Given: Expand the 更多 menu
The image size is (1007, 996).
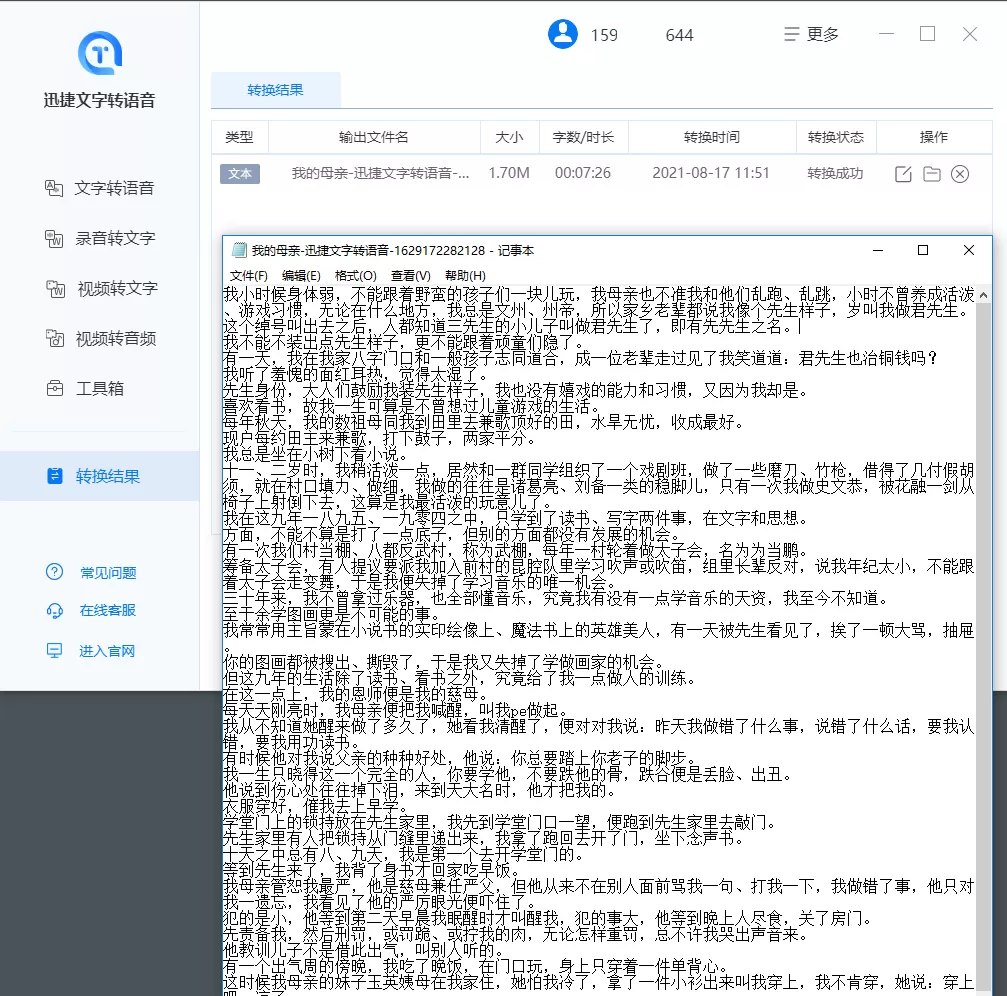Looking at the screenshot, I should tap(812, 34).
